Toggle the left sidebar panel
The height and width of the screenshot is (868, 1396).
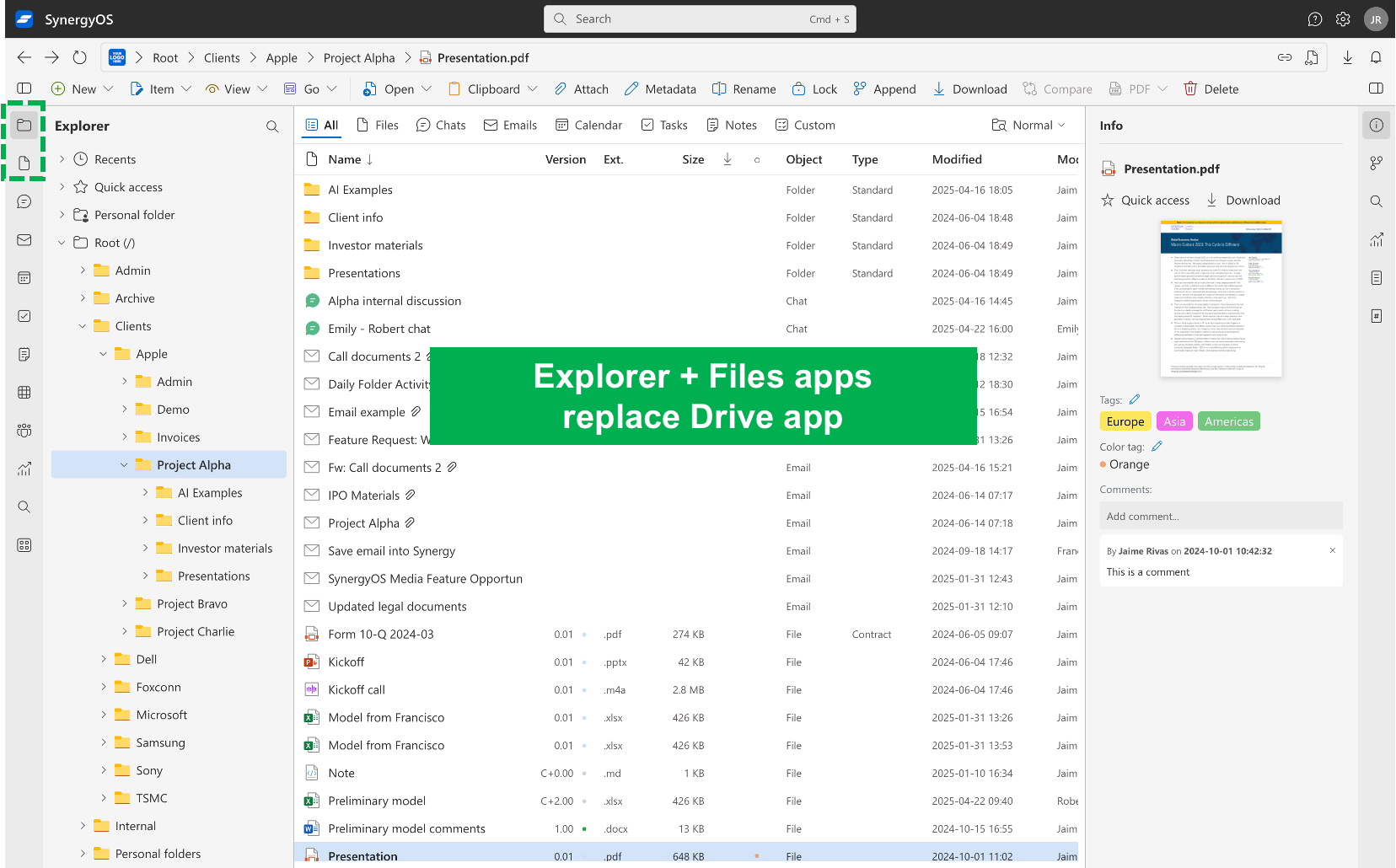(24, 88)
